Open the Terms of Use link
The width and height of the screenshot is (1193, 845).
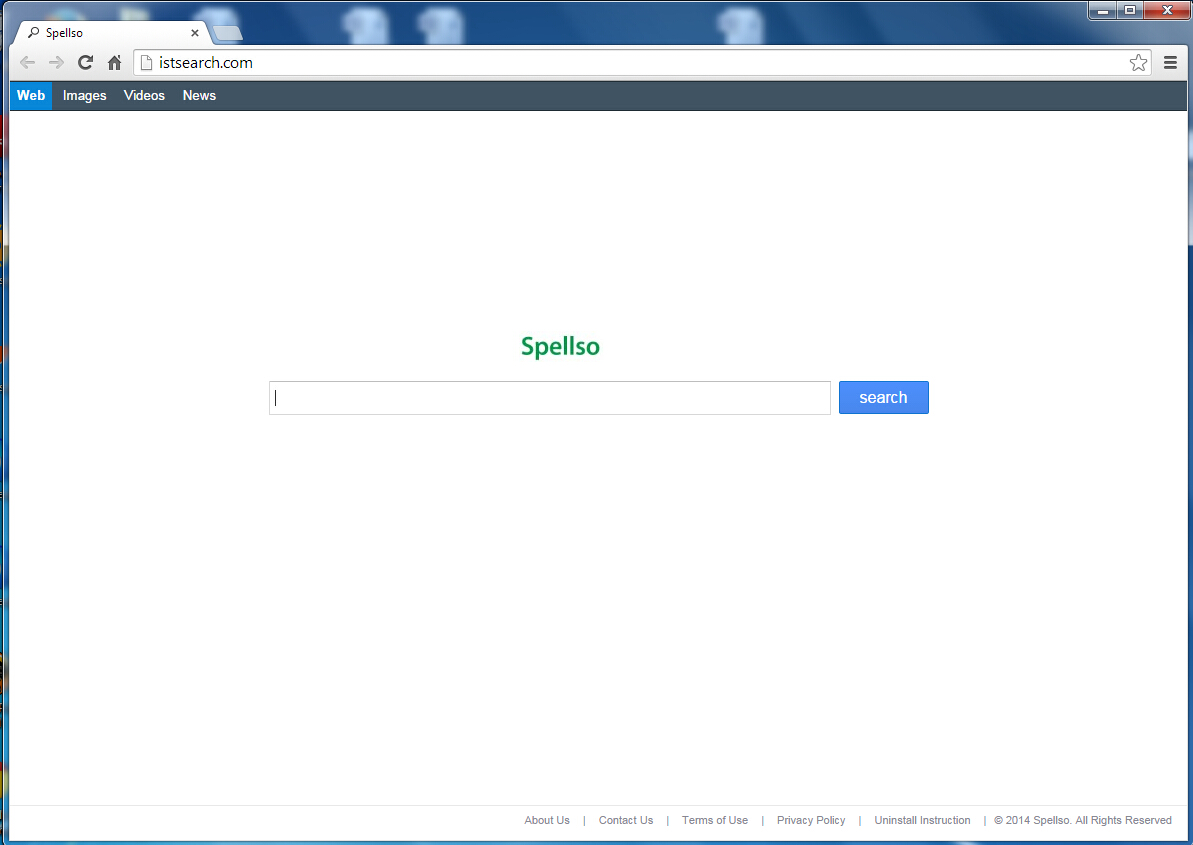point(714,820)
